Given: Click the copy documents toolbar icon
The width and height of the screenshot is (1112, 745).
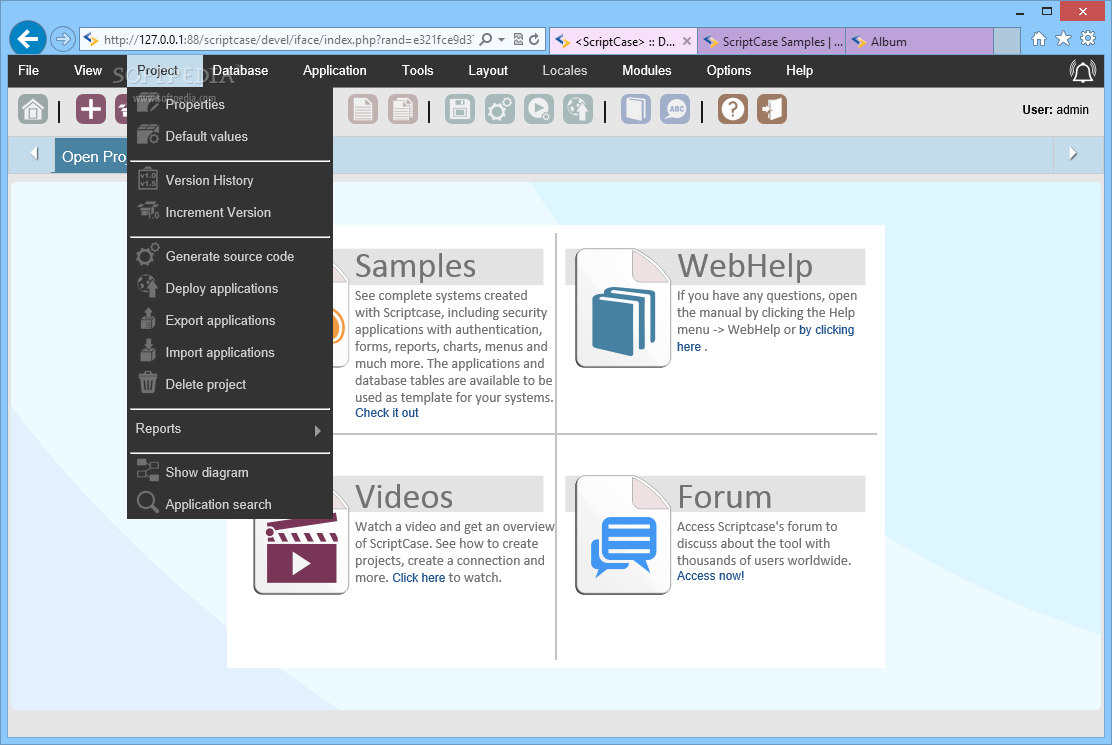Looking at the screenshot, I should [x=403, y=109].
